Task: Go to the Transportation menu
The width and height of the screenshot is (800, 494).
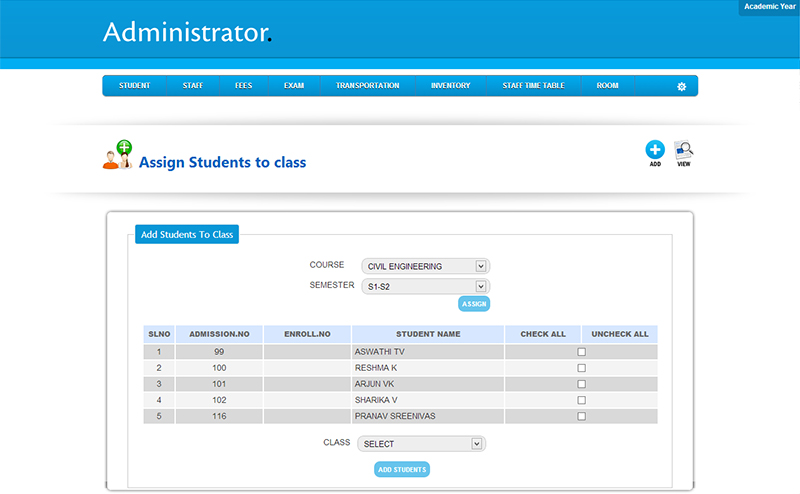Action: click(x=367, y=86)
